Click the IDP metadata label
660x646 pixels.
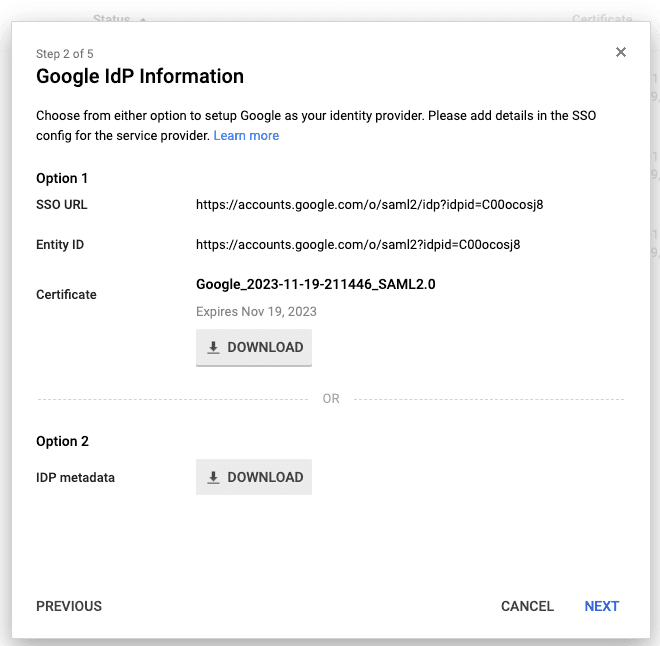[75, 478]
